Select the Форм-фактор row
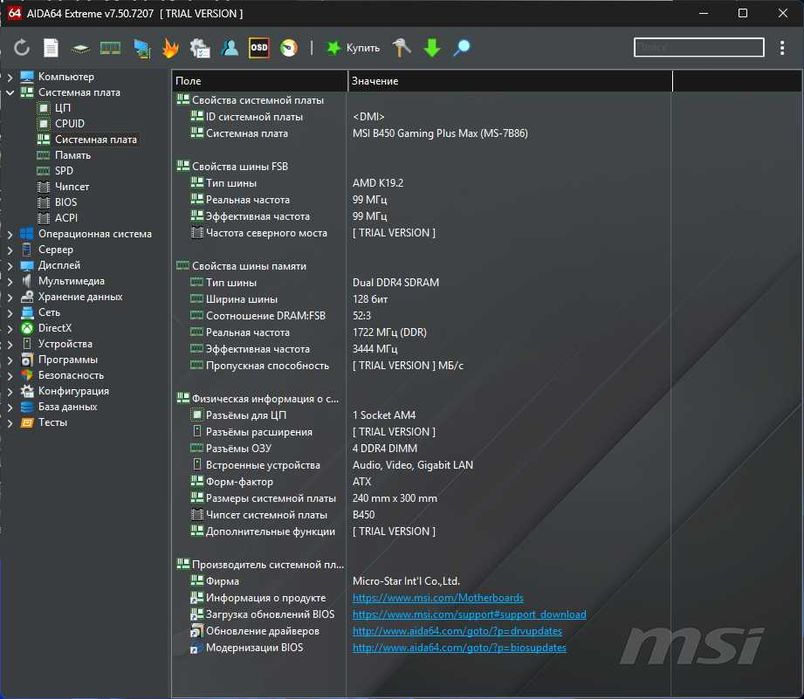The width and height of the screenshot is (804, 699). click(x=421, y=482)
